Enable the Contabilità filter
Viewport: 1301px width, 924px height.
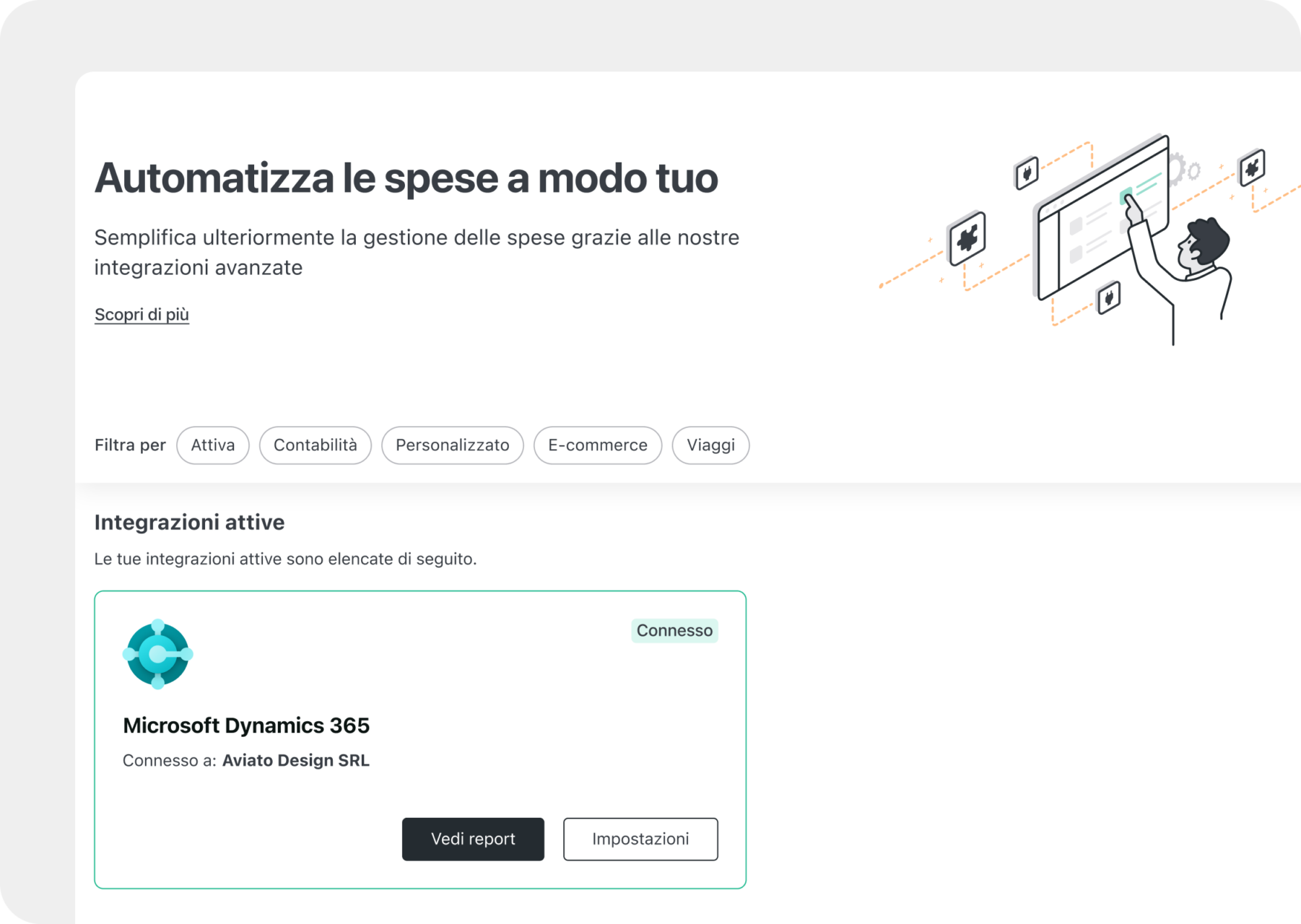point(315,445)
